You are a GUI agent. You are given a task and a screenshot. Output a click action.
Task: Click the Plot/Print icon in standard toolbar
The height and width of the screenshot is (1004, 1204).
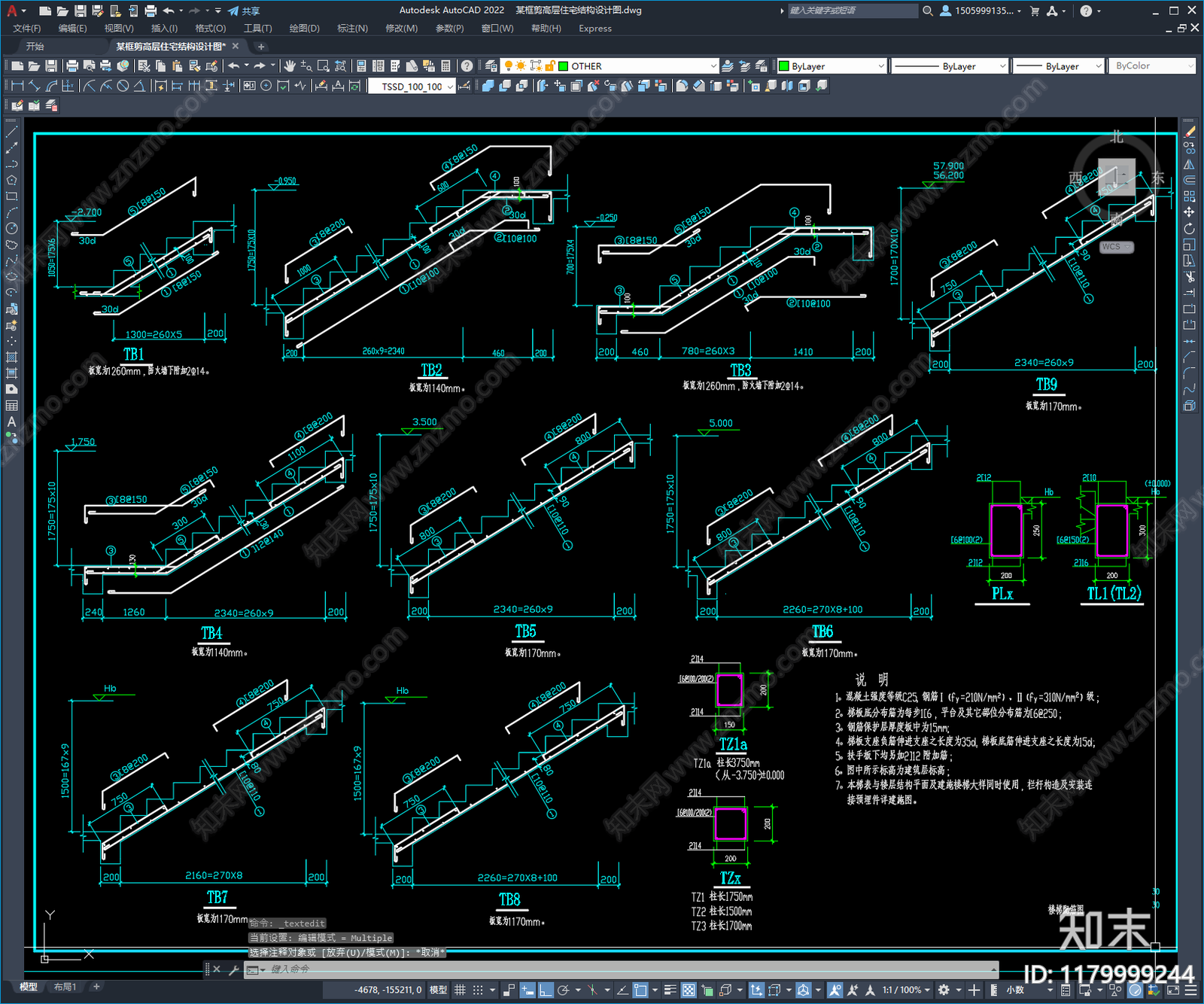pos(72,66)
